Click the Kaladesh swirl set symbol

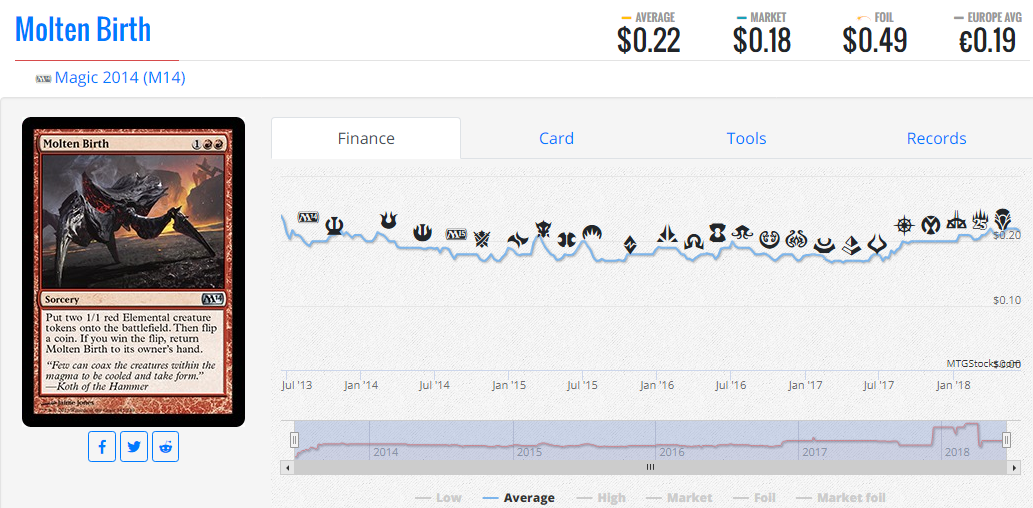(x=769, y=239)
